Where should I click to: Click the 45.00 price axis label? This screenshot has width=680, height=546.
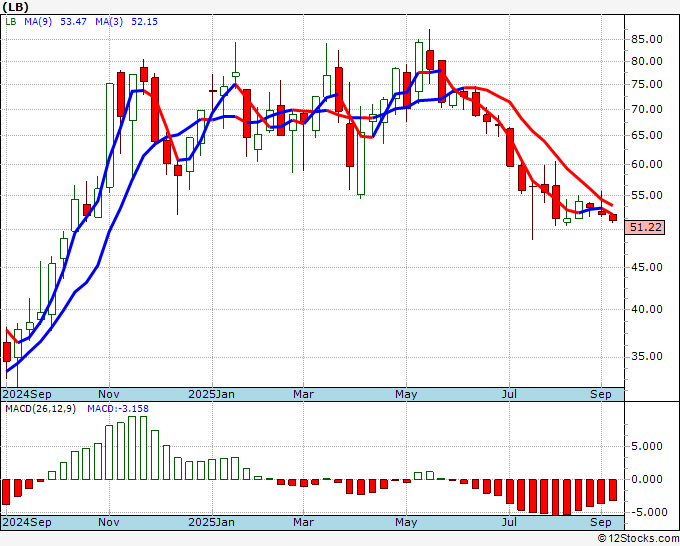pos(647,268)
